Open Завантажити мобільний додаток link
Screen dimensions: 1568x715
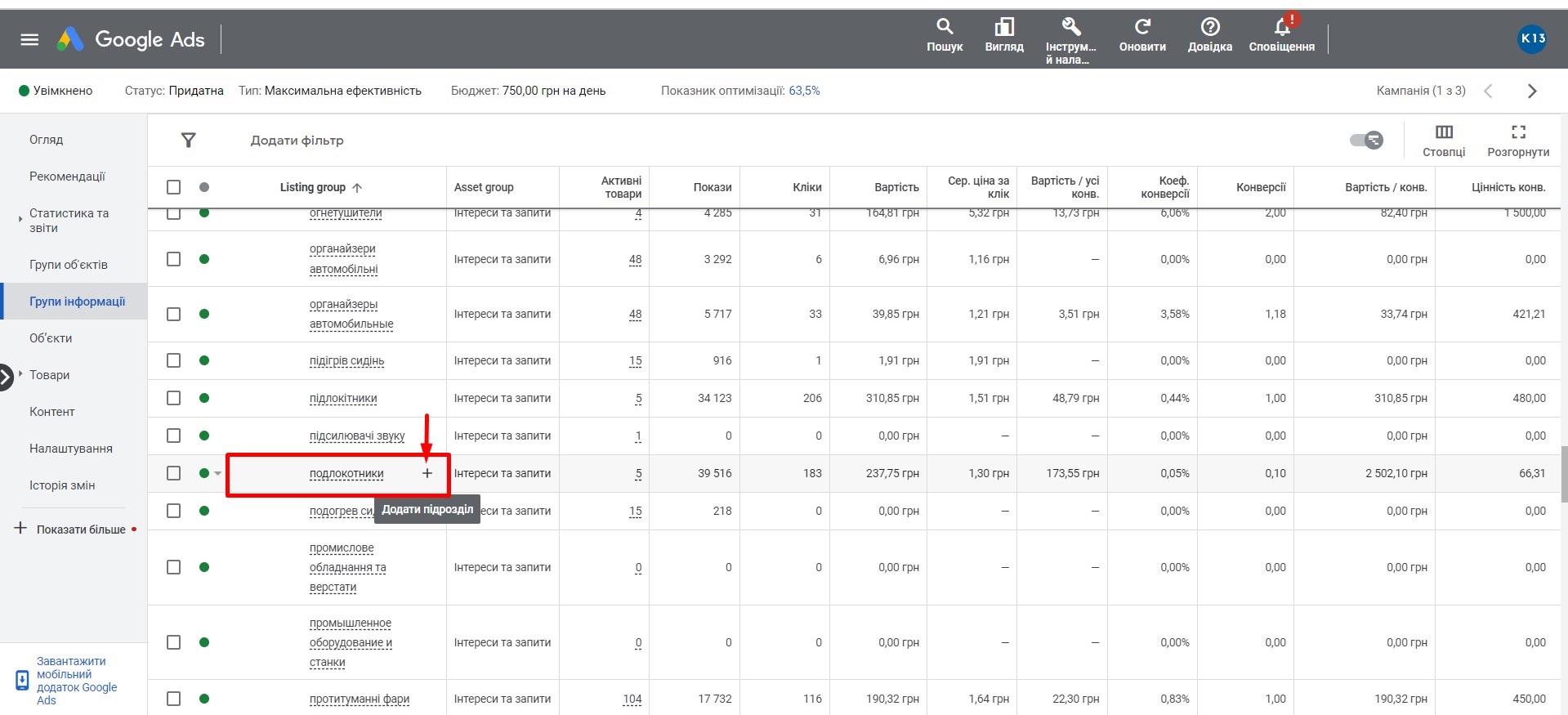(x=77, y=681)
